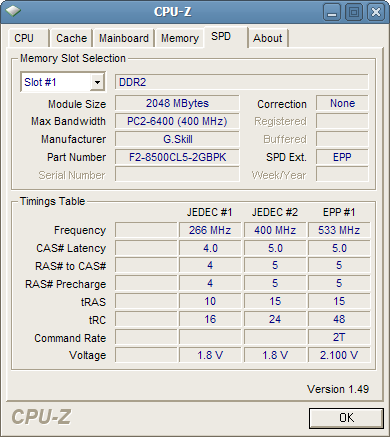This screenshot has width=390, height=437.
Task: Select the 2T command rate cell
Action: tap(339, 337)
